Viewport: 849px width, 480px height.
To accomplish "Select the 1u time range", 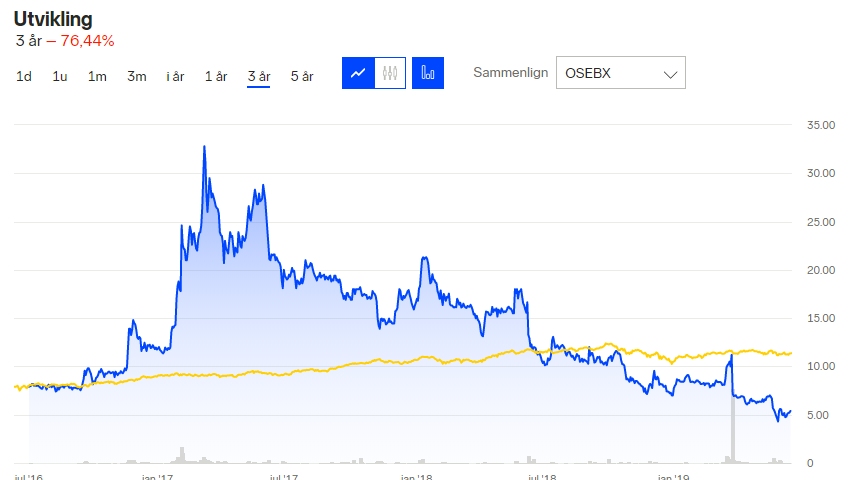I will tap(60, 77).
